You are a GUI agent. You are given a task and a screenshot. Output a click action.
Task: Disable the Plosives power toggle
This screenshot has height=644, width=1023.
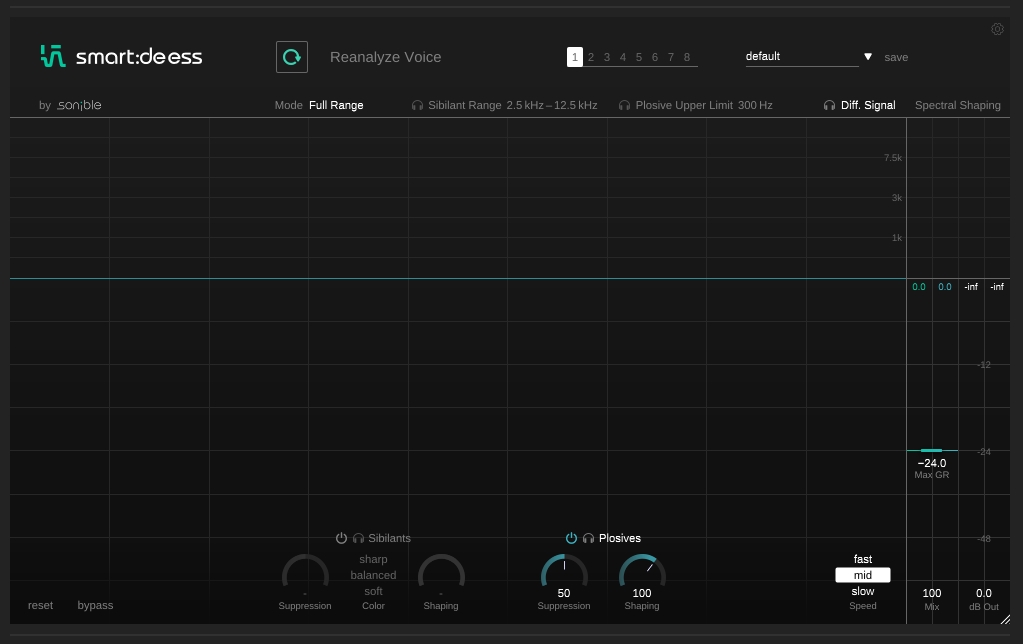point(571,538)
